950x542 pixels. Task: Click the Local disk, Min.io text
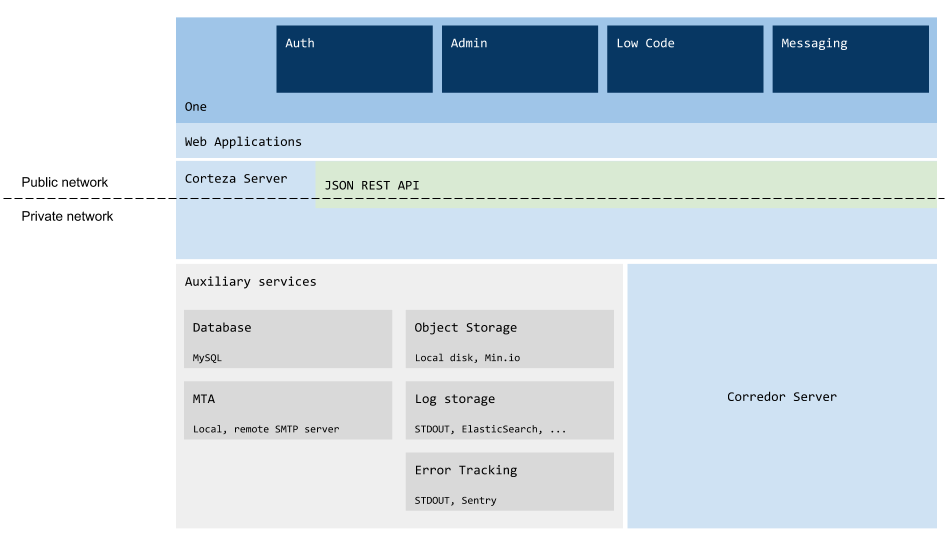(x=467, y=358)
